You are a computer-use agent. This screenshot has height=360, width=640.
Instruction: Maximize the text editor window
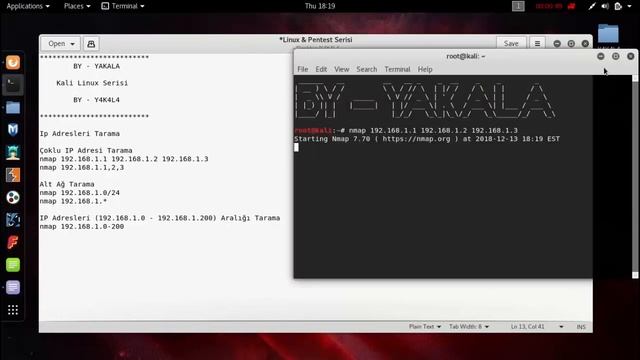pyautogui.click(x=571, y=44)
